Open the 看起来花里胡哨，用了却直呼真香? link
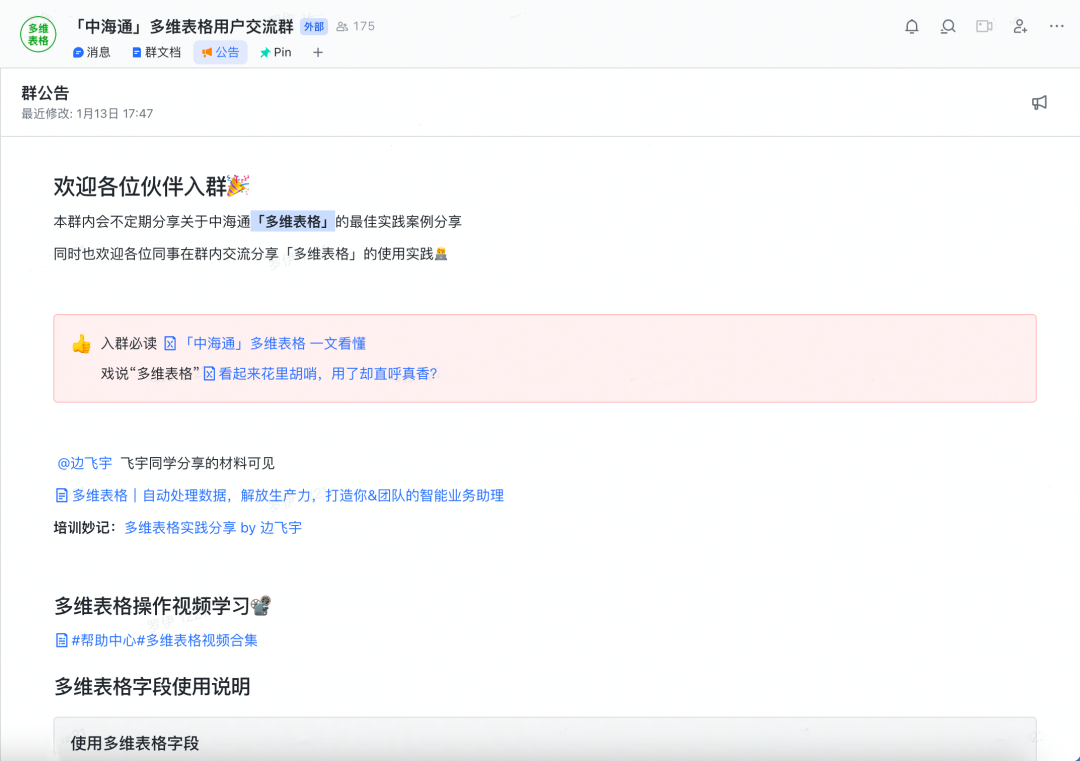The image size is (1080, 761). 320,374
